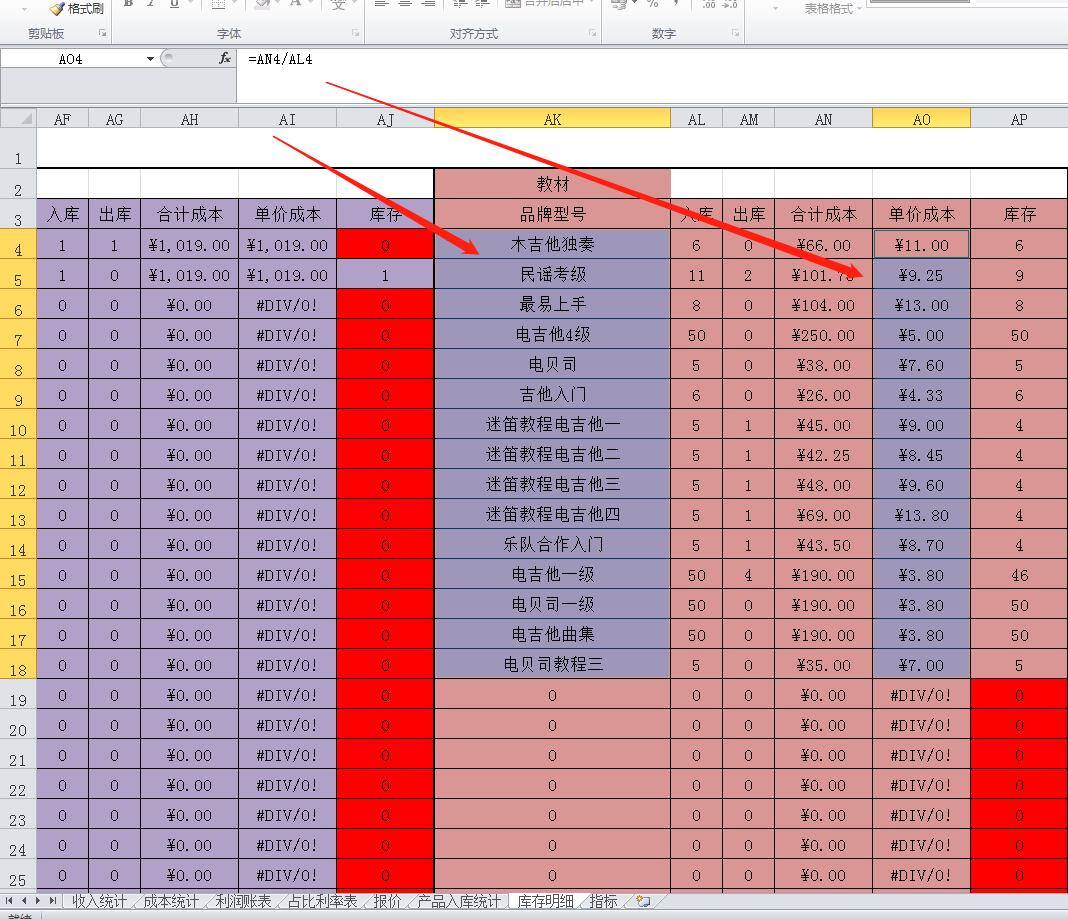The height and width of the screenshot is (919, 1068).
Task: Go to next sheet tab arrow
Action: [38, 901]
